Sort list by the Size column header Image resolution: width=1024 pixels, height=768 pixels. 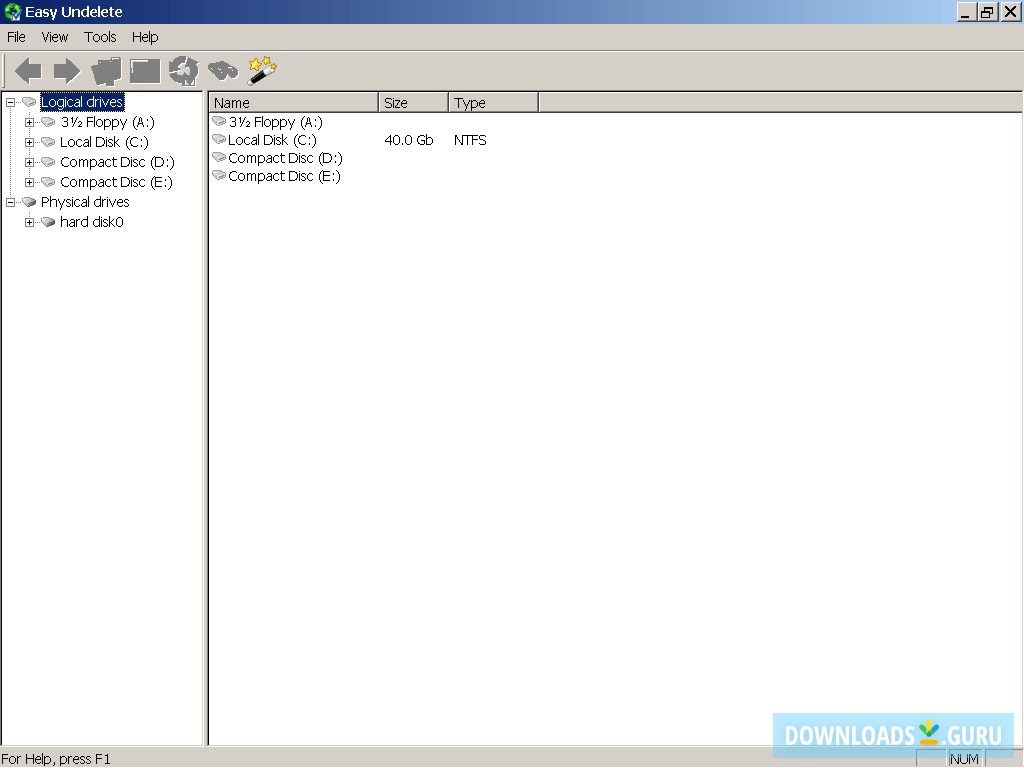click(399, 102)
